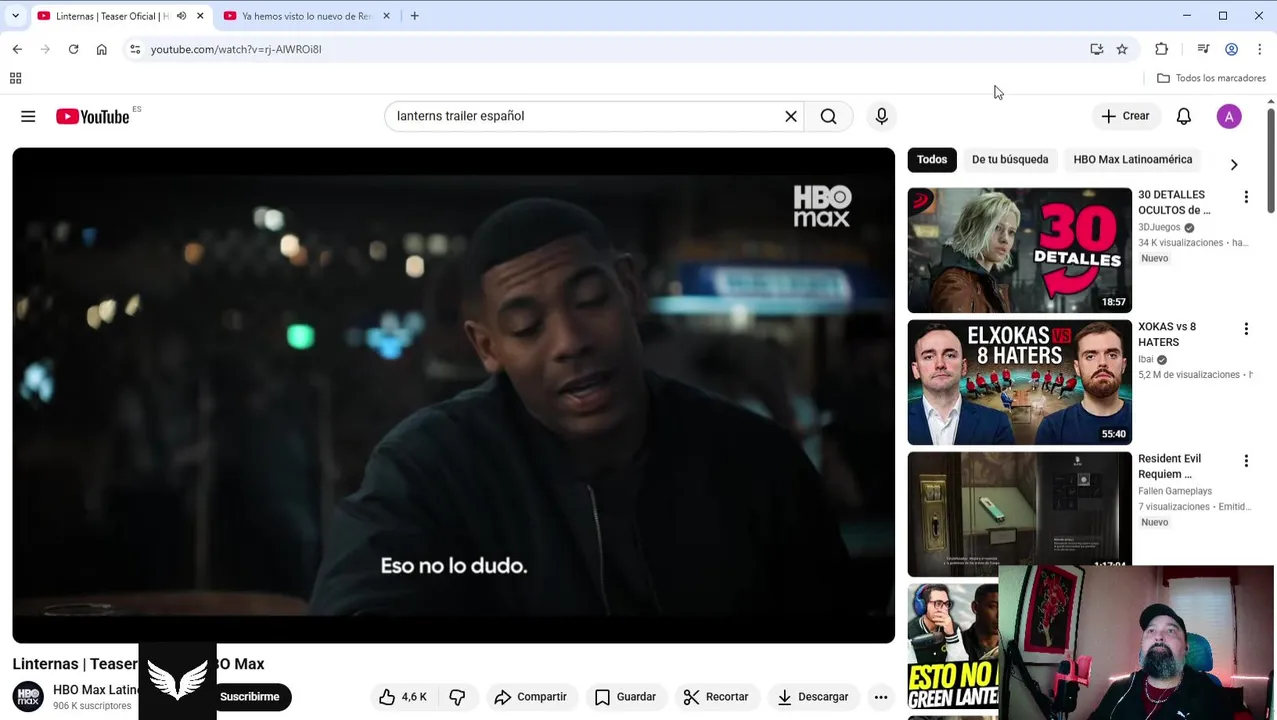Open options menu for XOKAS video
1277x720 pixels.
pyautogui.click(x=1246, y=329)
